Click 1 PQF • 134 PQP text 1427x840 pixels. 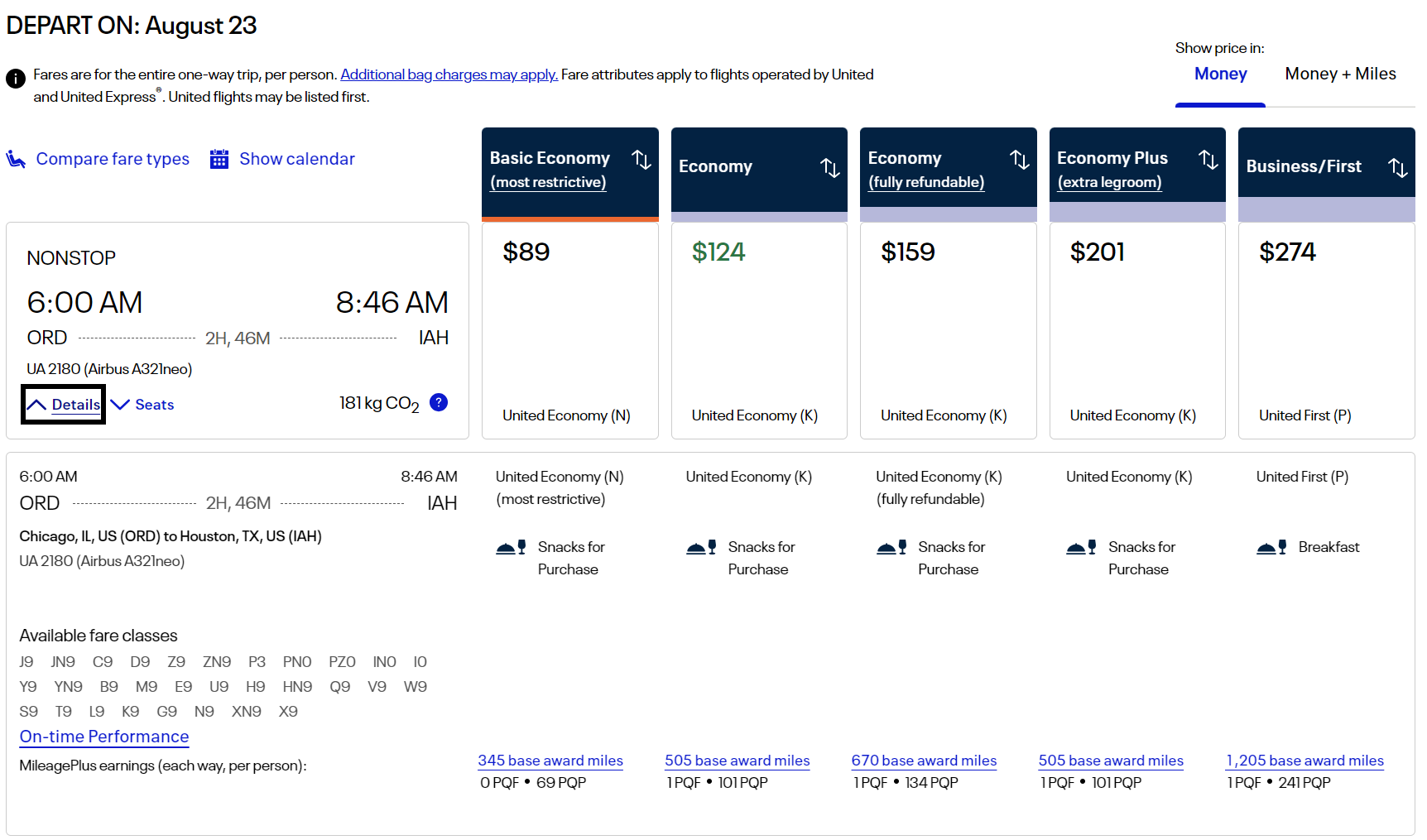906,783
